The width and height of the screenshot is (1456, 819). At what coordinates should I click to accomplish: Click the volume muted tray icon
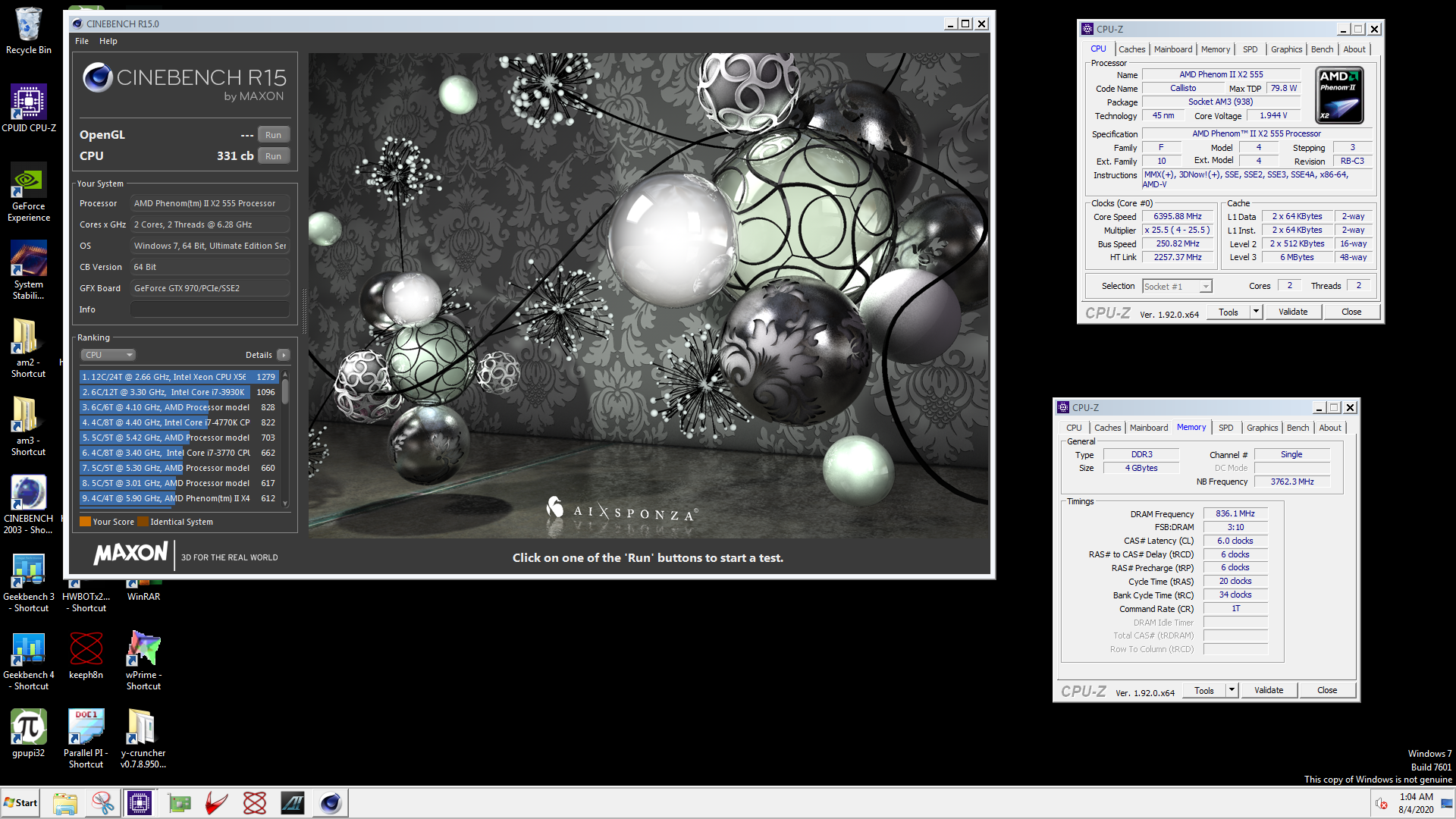(1382, 803)
